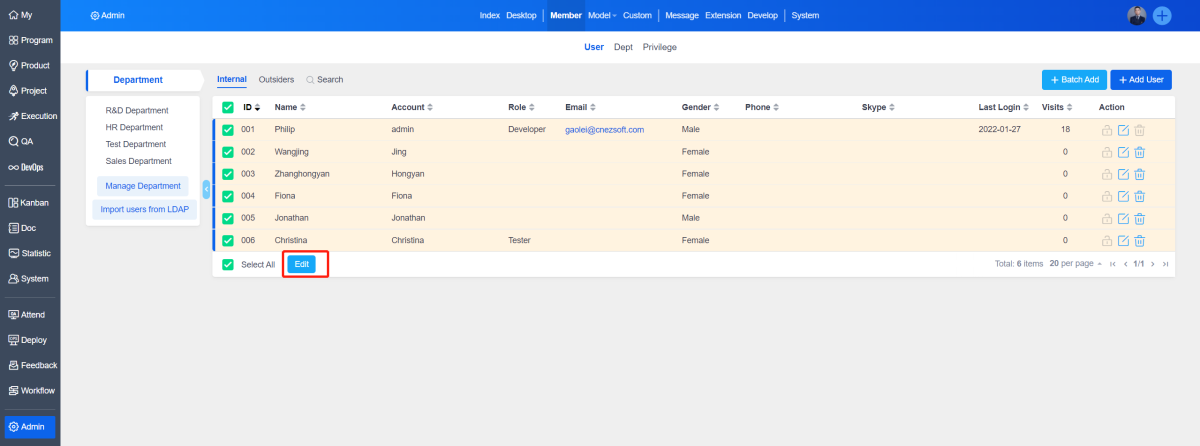The image size is (1200, 446).
Task: Switch to the Outsiders tab
Action: pos(276,79)
